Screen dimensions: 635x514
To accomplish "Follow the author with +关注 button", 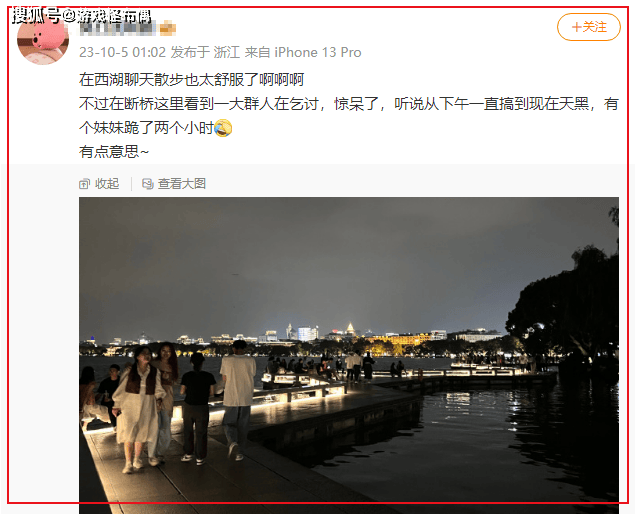I will click(589, 27).
